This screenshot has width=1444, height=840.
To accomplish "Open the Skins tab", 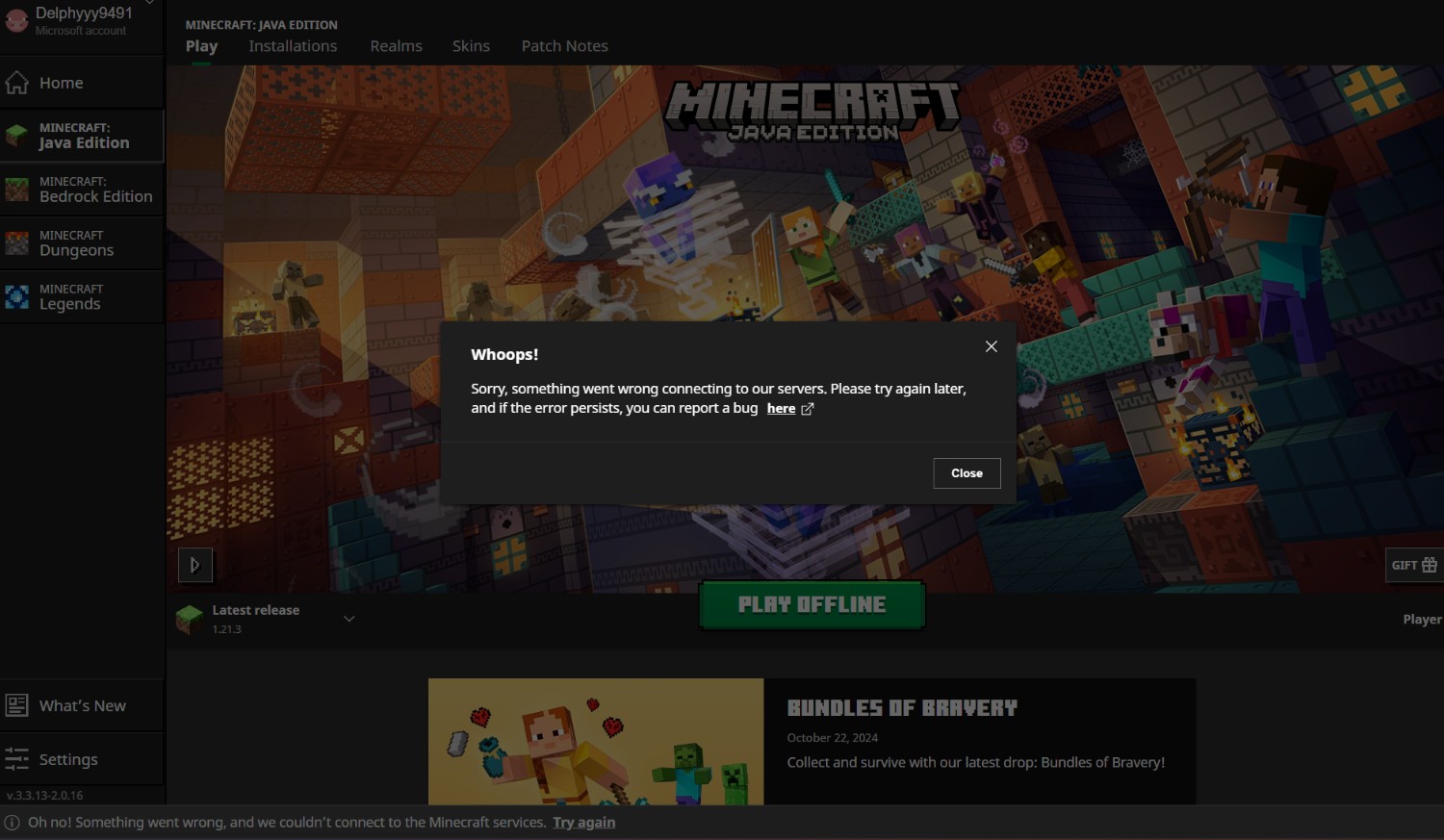I will [471, 46].
